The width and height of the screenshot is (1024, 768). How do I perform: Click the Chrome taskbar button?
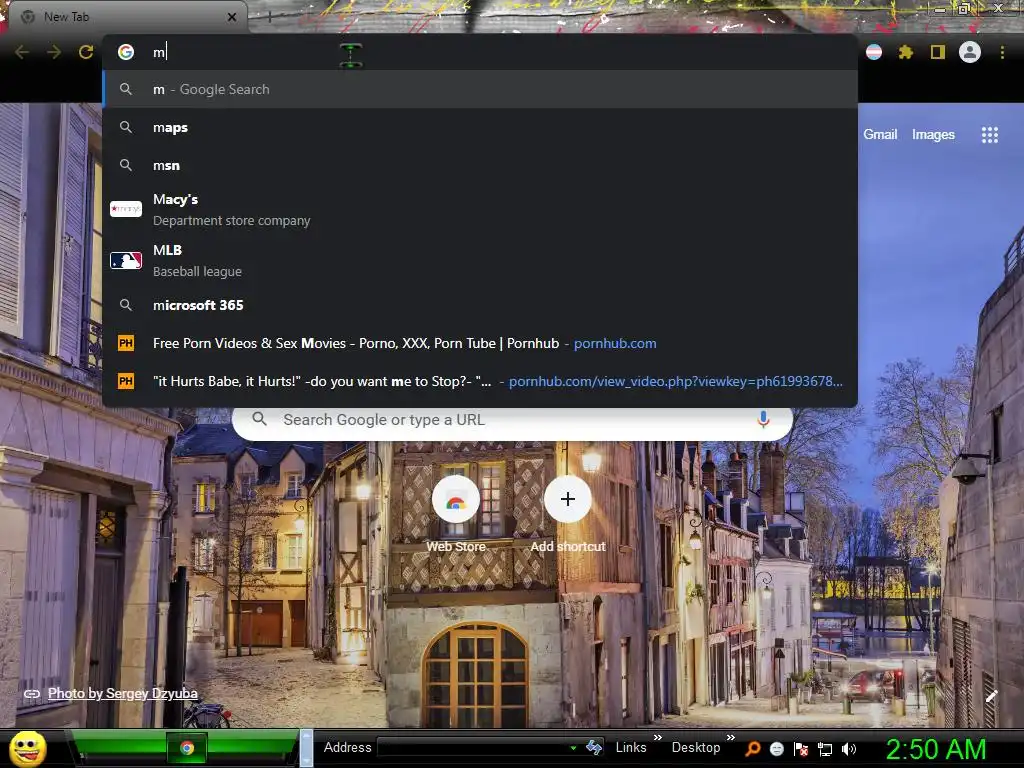tap(187, 748)
